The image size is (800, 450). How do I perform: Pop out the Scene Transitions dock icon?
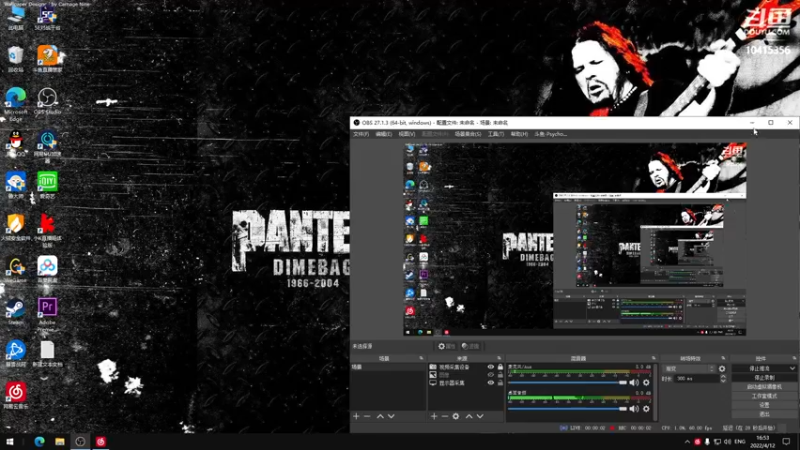(723, 358)
